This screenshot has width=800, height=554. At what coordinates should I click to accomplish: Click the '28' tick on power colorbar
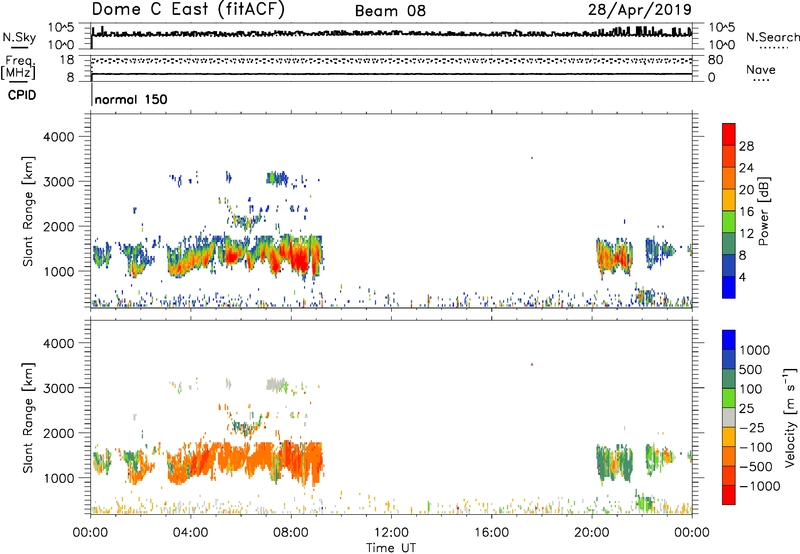[x=746, y=146]
